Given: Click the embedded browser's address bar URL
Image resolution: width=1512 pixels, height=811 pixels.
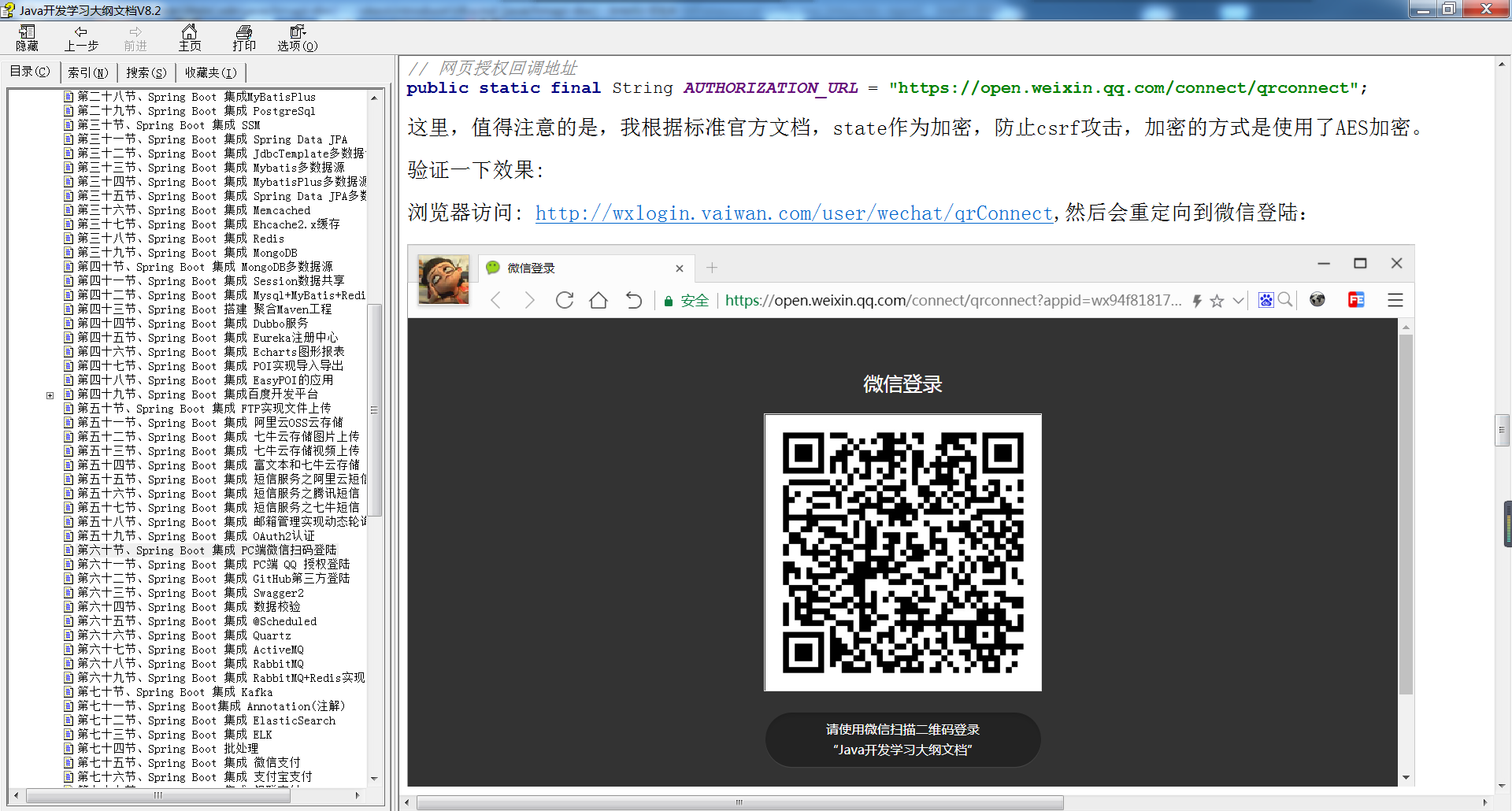Looking at the screenshot, I should click(953, 300).
